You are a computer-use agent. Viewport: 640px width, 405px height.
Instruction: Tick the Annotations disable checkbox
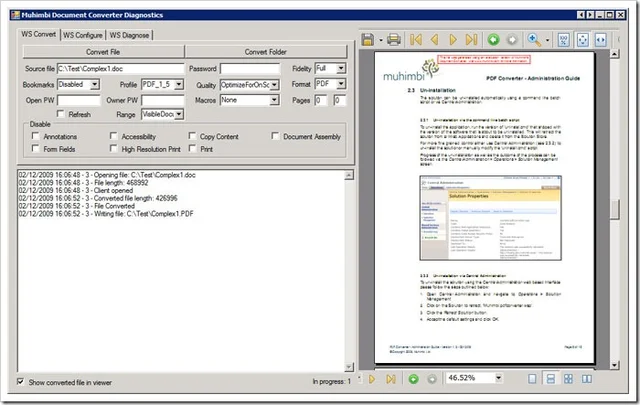click(x=36, y=135)
